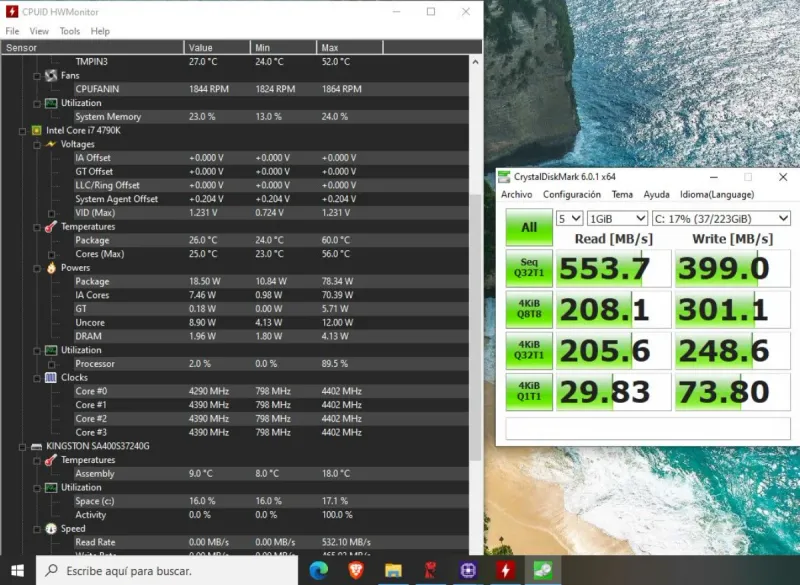Open Brave browser from the taskbar
This screenshot has width=800, height=585.
coord(356,570)
